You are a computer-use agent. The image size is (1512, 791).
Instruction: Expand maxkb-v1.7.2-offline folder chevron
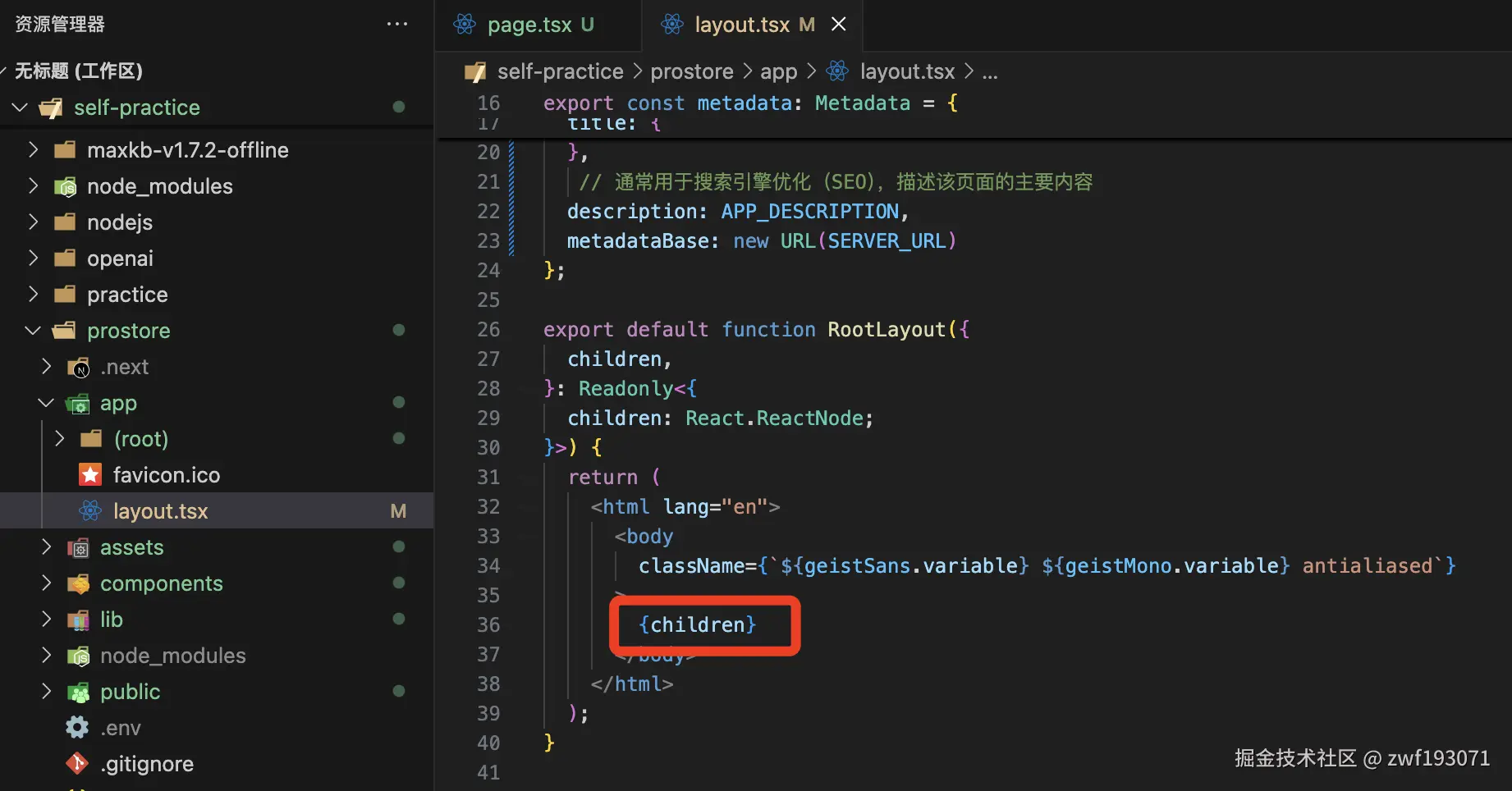[x=34, y=150]
